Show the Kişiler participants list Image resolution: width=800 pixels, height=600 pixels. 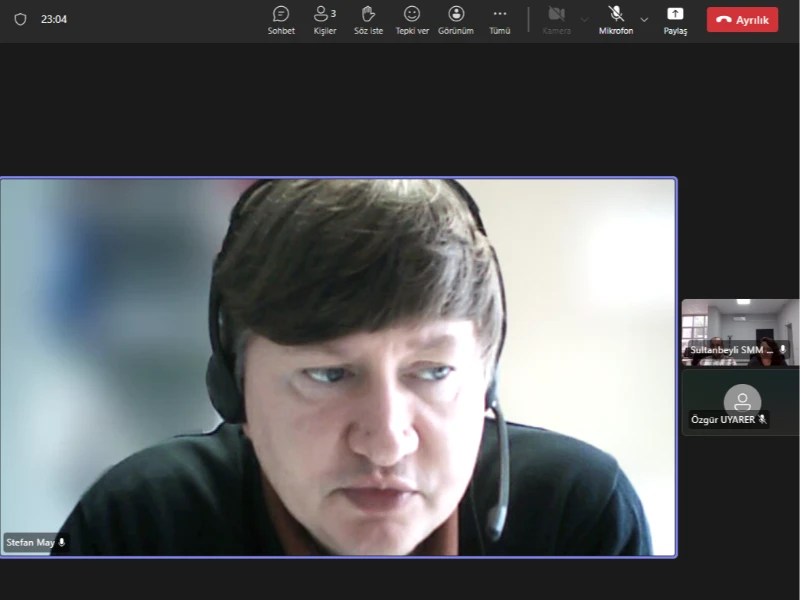pyautogui.click(x=324, y=19)
